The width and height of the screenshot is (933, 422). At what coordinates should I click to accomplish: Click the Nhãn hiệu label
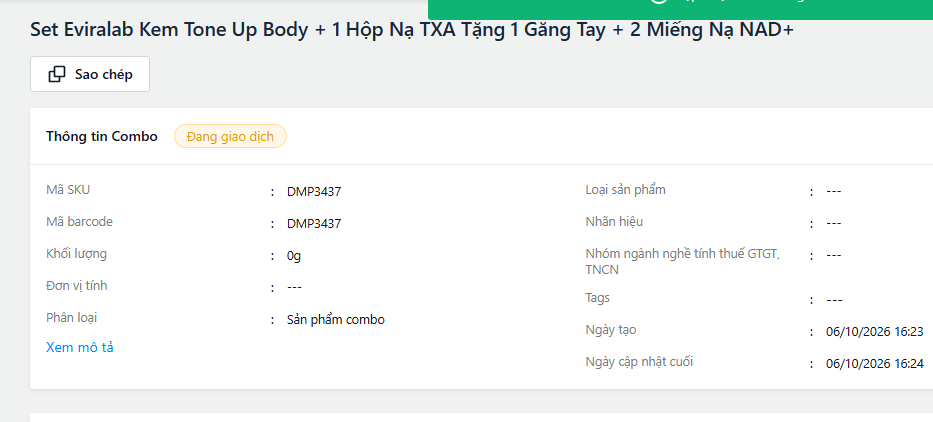[x=614, y=222]
